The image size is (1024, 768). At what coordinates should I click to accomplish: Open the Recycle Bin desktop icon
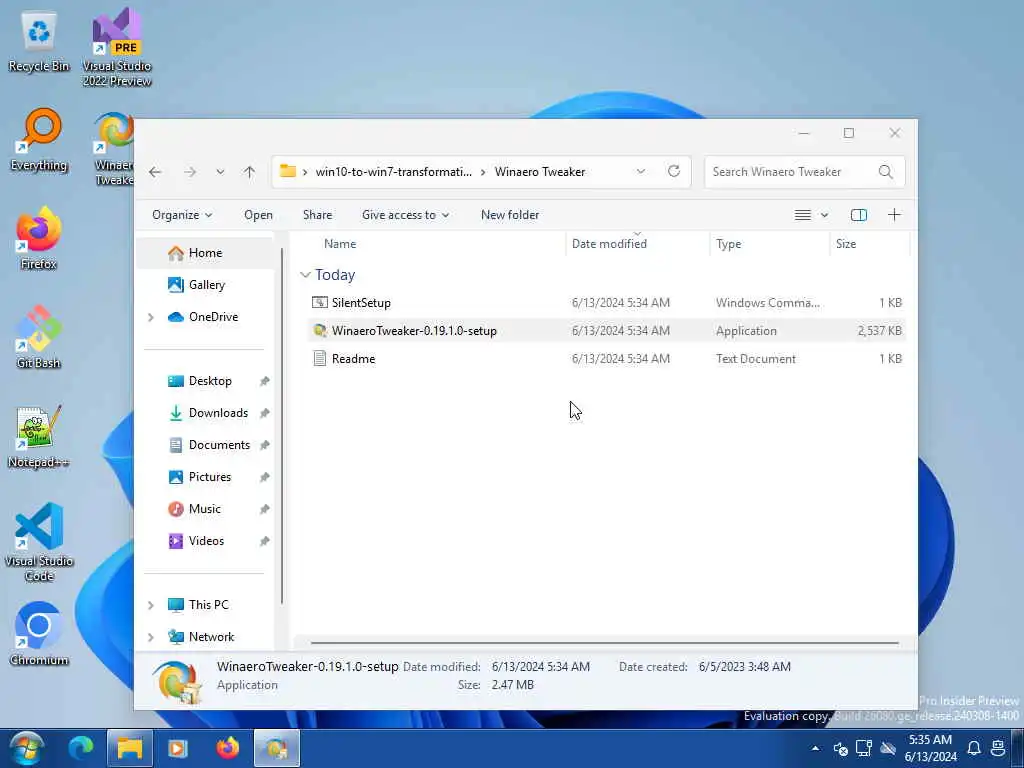point(39,42)
